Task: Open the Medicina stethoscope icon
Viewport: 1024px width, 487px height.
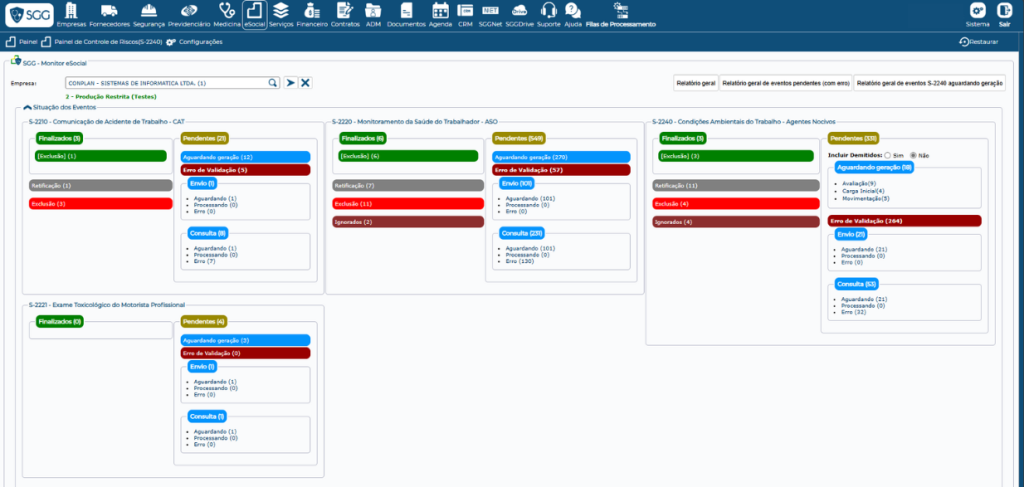Action: pyautogui.click(x=227, y=11)
